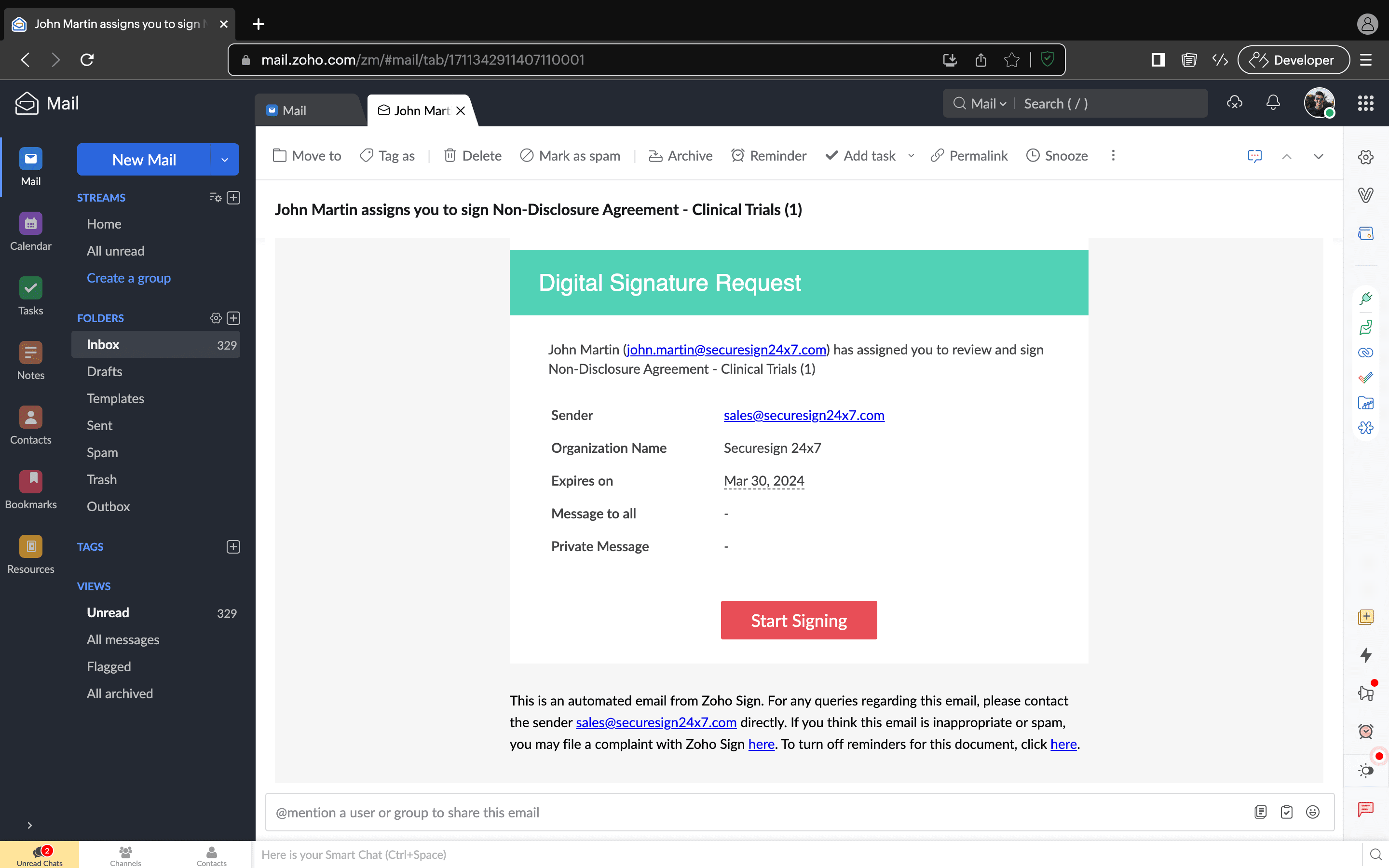The height and width of the screenshot is (868, 1389).
Task: Click the Start Signing button
Action: click(798, 620)
